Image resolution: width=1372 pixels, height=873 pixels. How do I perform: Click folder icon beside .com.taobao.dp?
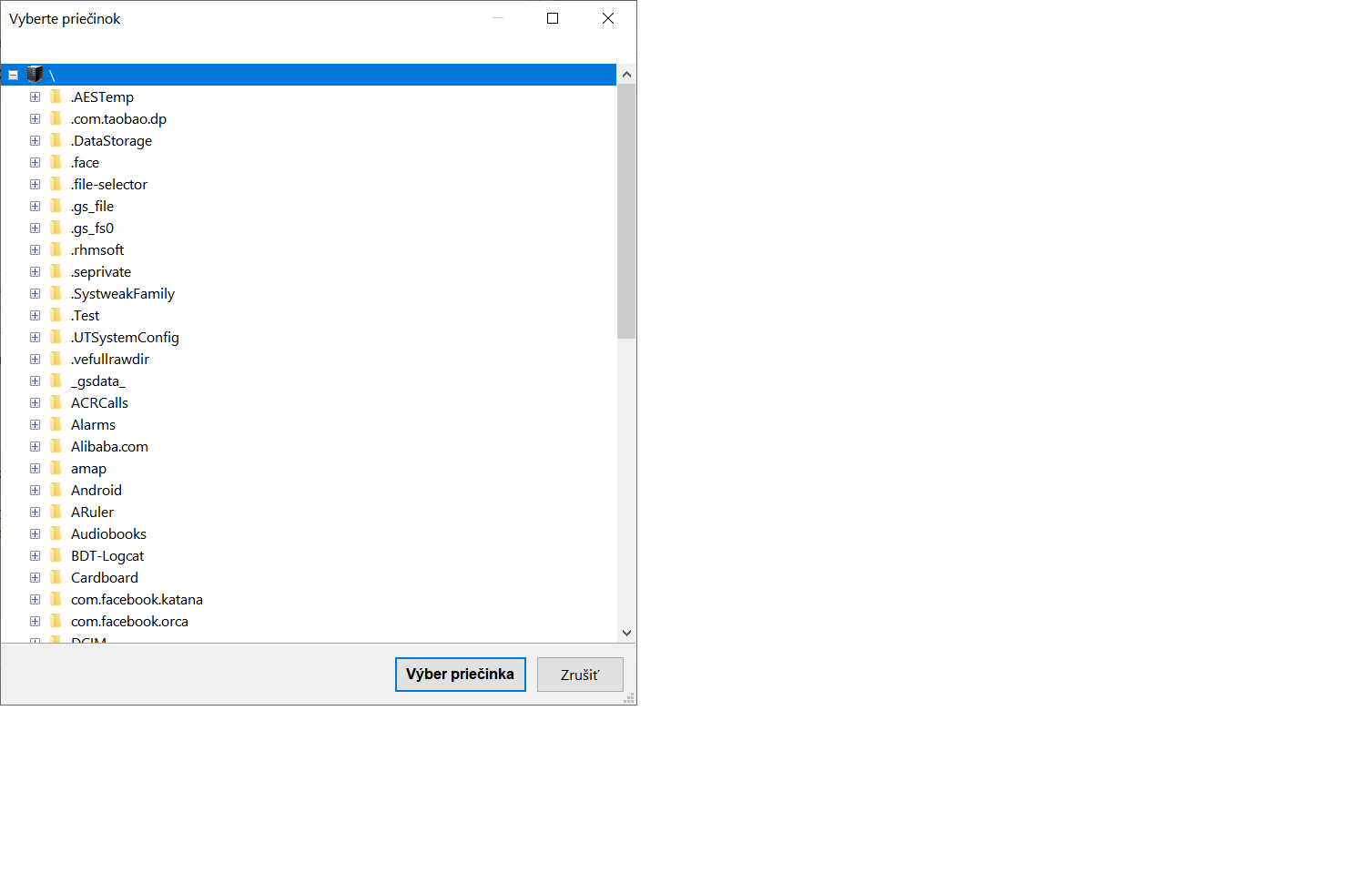tap(56, 118)
